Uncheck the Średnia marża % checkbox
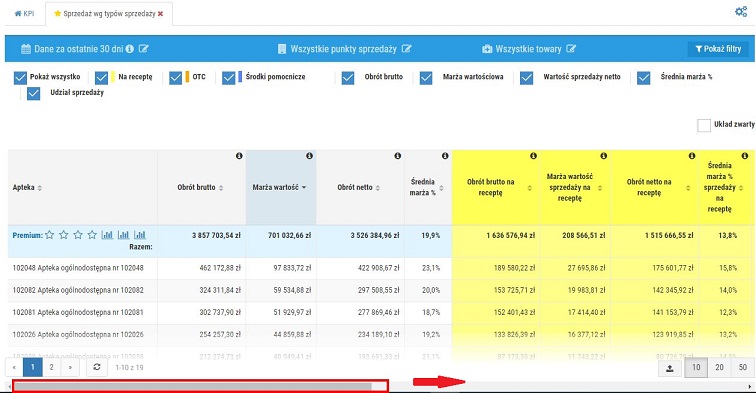The height and width of the screenshot is (393, 756). click(x=644, y=78)
